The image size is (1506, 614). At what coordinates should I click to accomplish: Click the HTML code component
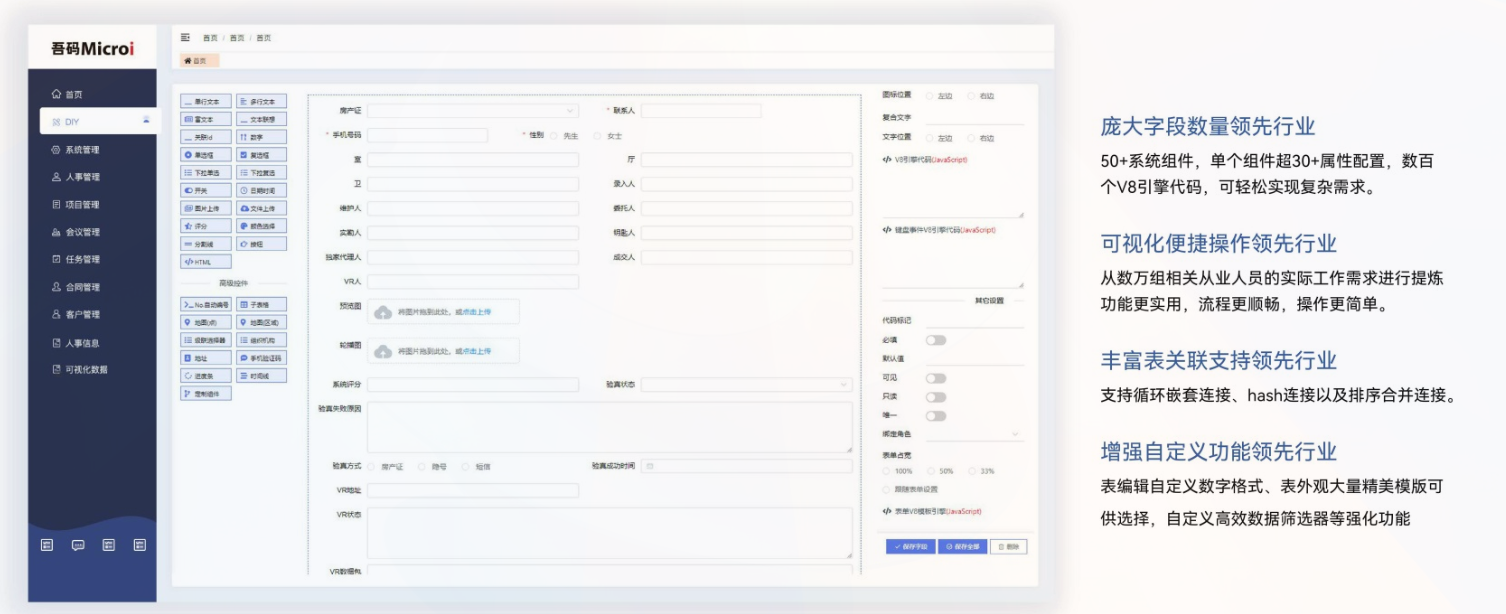(x=206, y=262)
